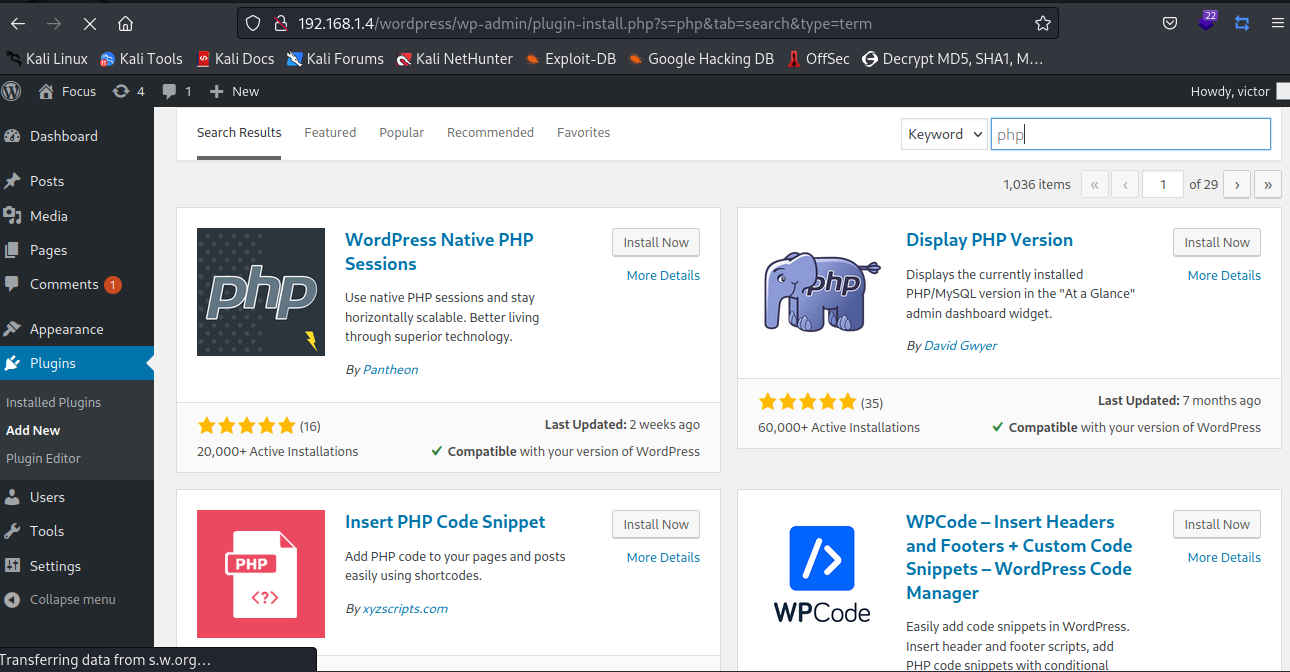Viewport: 1290px width, 672px height.
Task: Open David Gwyer author link
Action: click(x=961, y=346)
